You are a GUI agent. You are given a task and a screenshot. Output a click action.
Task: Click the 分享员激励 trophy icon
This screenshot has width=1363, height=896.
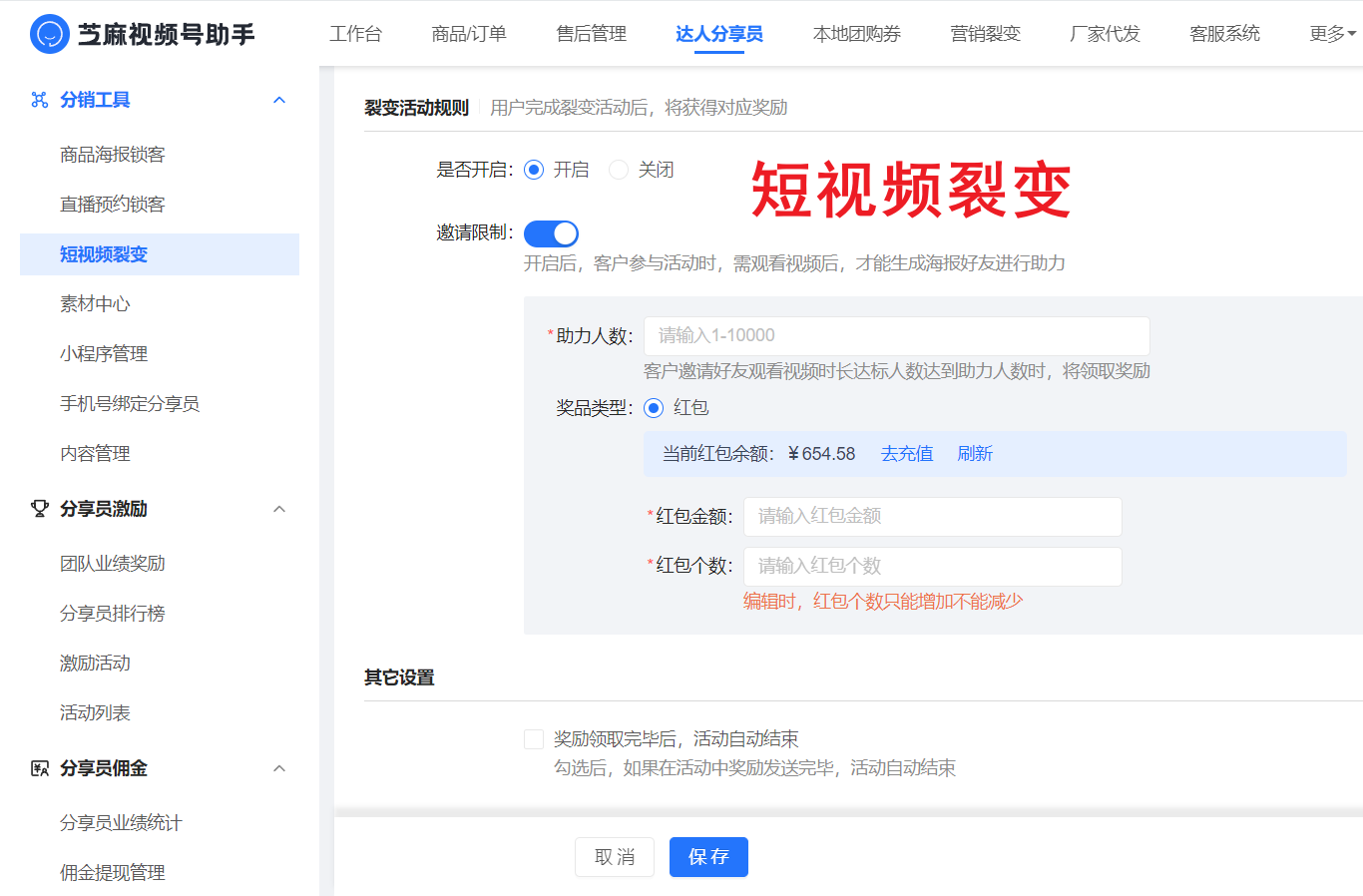[x=40, y=509]
